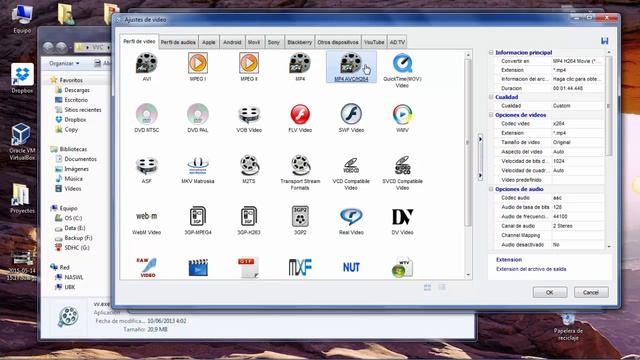Click the Canal de audio 2 Stereo value

coord(578,226)
